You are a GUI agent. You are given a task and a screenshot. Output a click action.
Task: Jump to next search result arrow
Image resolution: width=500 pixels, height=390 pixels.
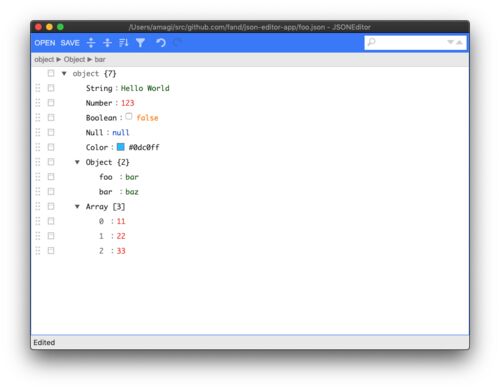(x=450, y=42)
